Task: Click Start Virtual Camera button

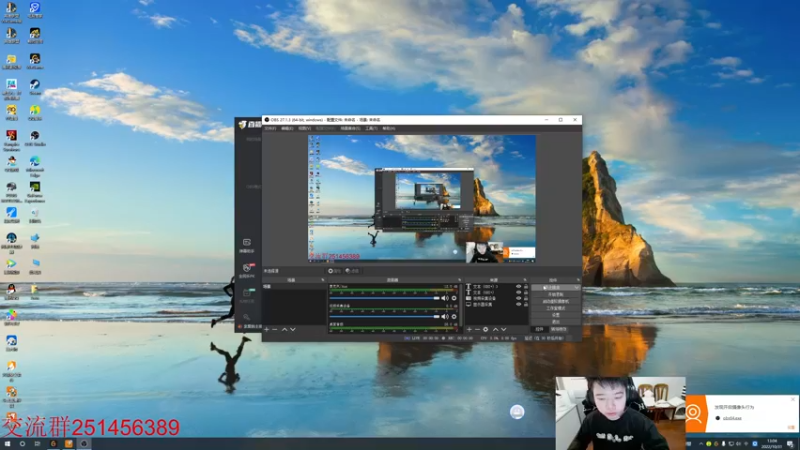Action: pyautogui.click(x=556, y=302)
